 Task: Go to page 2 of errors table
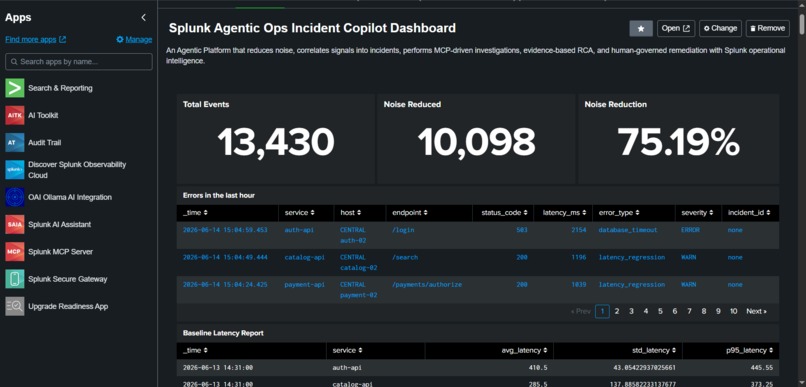pyautogui.click(x=617, y=311)
